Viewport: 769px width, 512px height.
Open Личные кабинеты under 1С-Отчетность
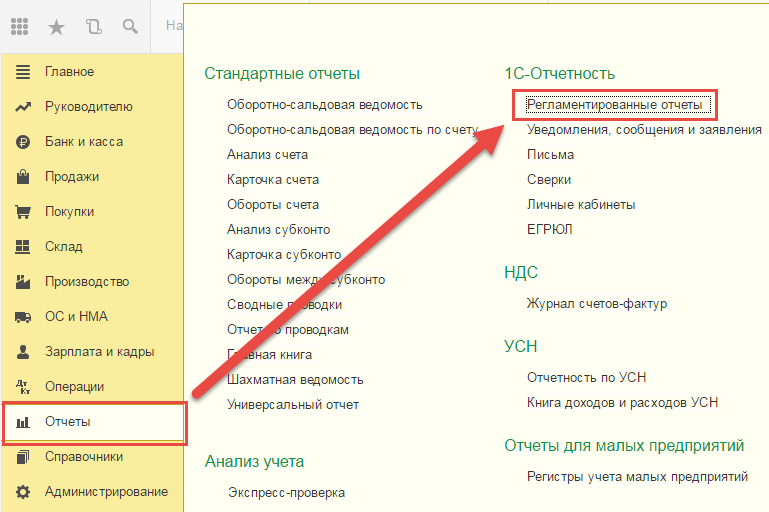coord(581,204)
